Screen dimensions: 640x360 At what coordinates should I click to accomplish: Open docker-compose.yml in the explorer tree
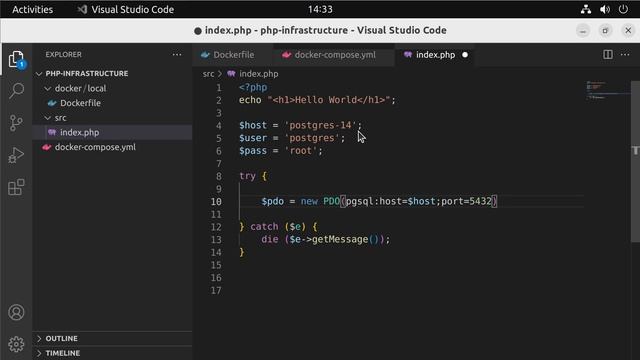95,147
